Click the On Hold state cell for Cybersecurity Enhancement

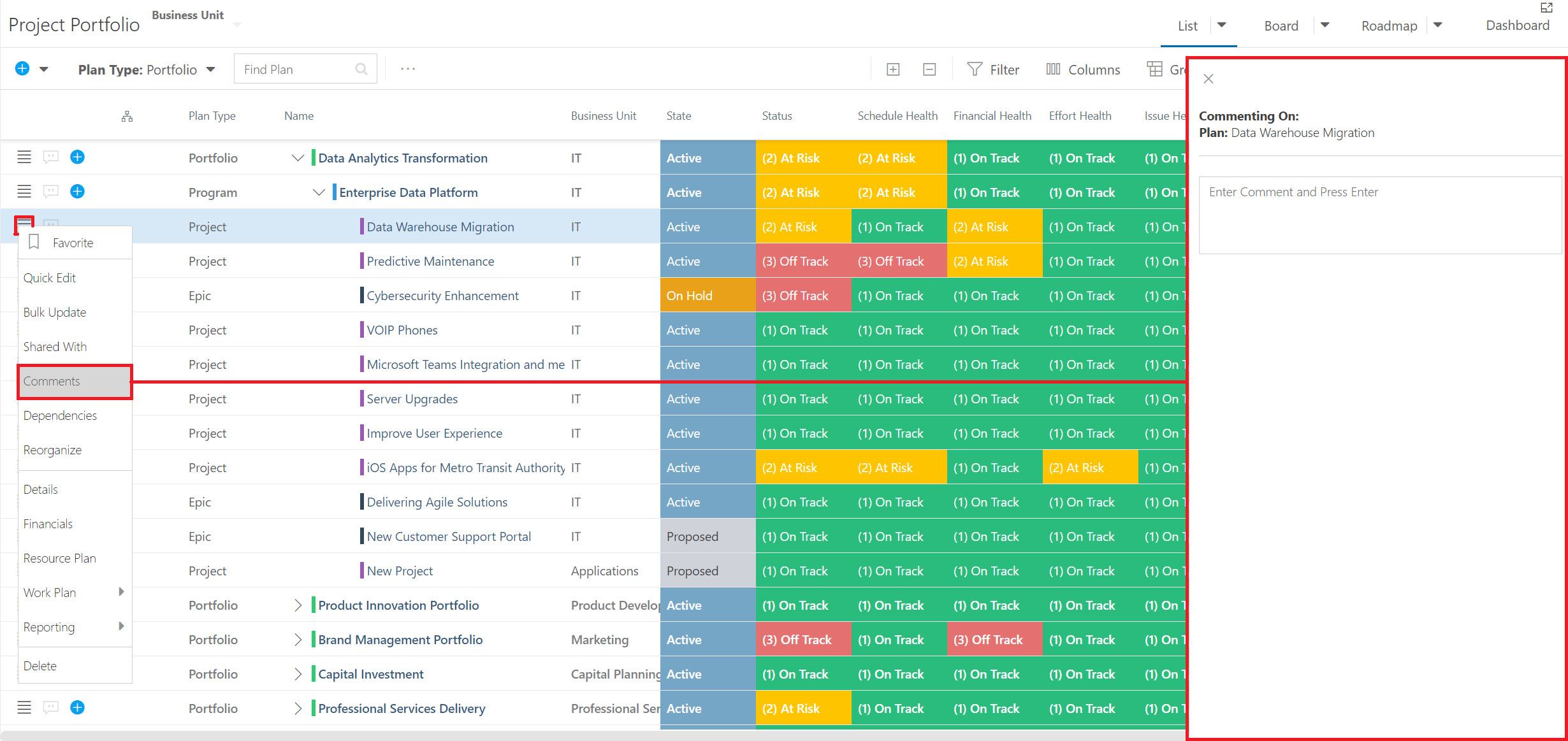click(x=708, y=296)
